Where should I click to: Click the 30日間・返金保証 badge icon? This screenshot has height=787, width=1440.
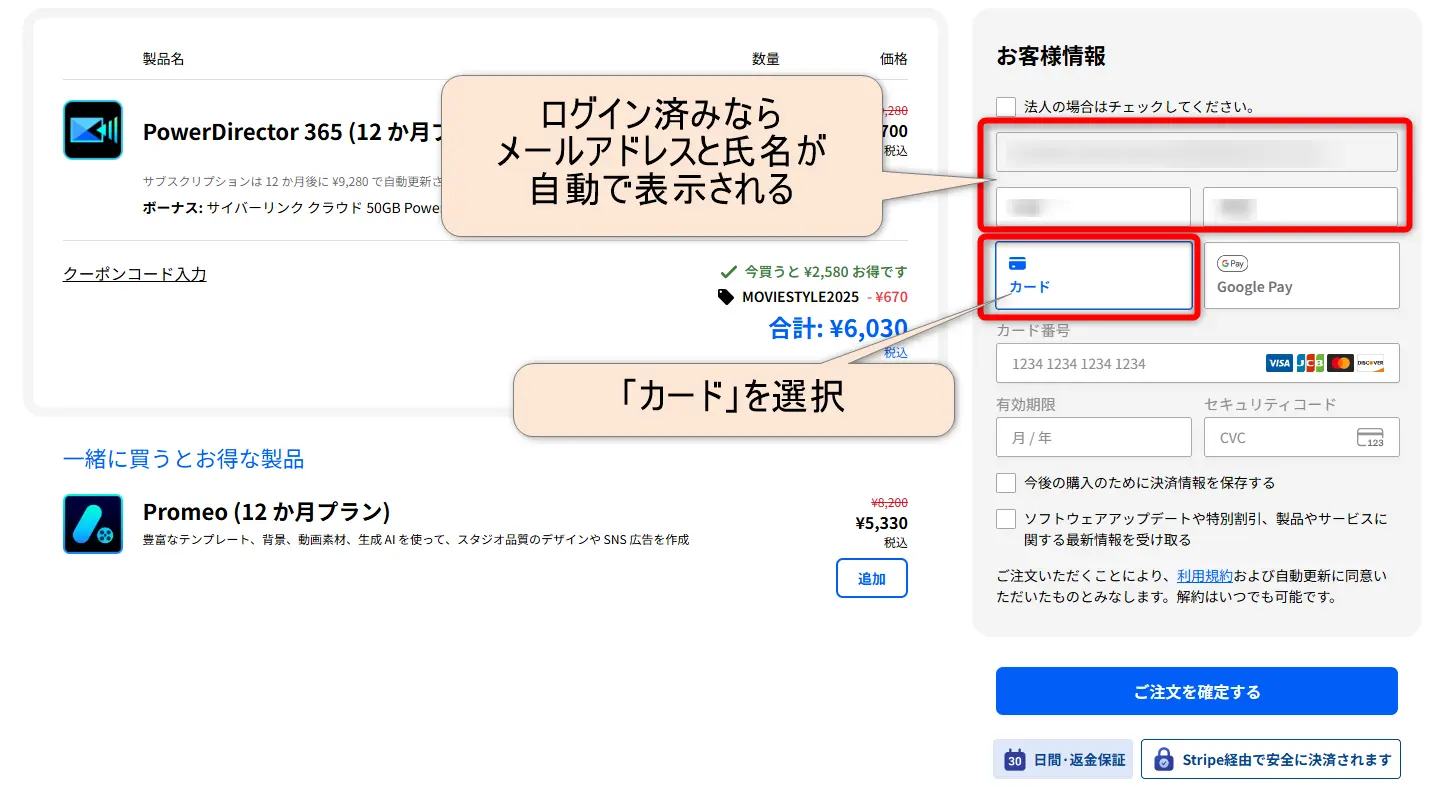coord(1013,759)
